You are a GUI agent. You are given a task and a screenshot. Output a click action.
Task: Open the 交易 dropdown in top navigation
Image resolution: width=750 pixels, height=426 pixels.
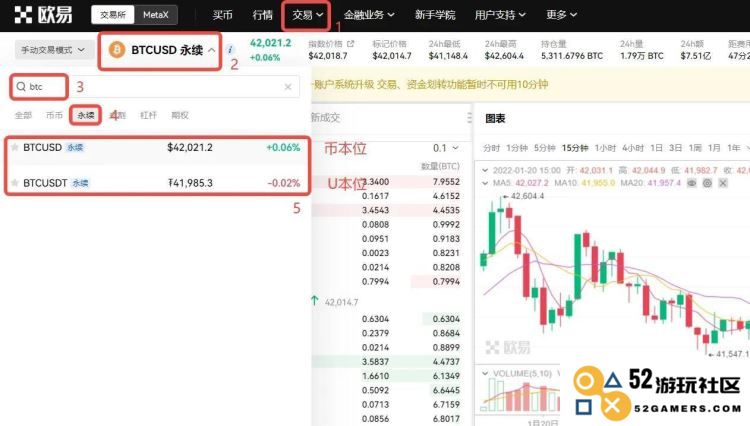[x=307, y=15]
